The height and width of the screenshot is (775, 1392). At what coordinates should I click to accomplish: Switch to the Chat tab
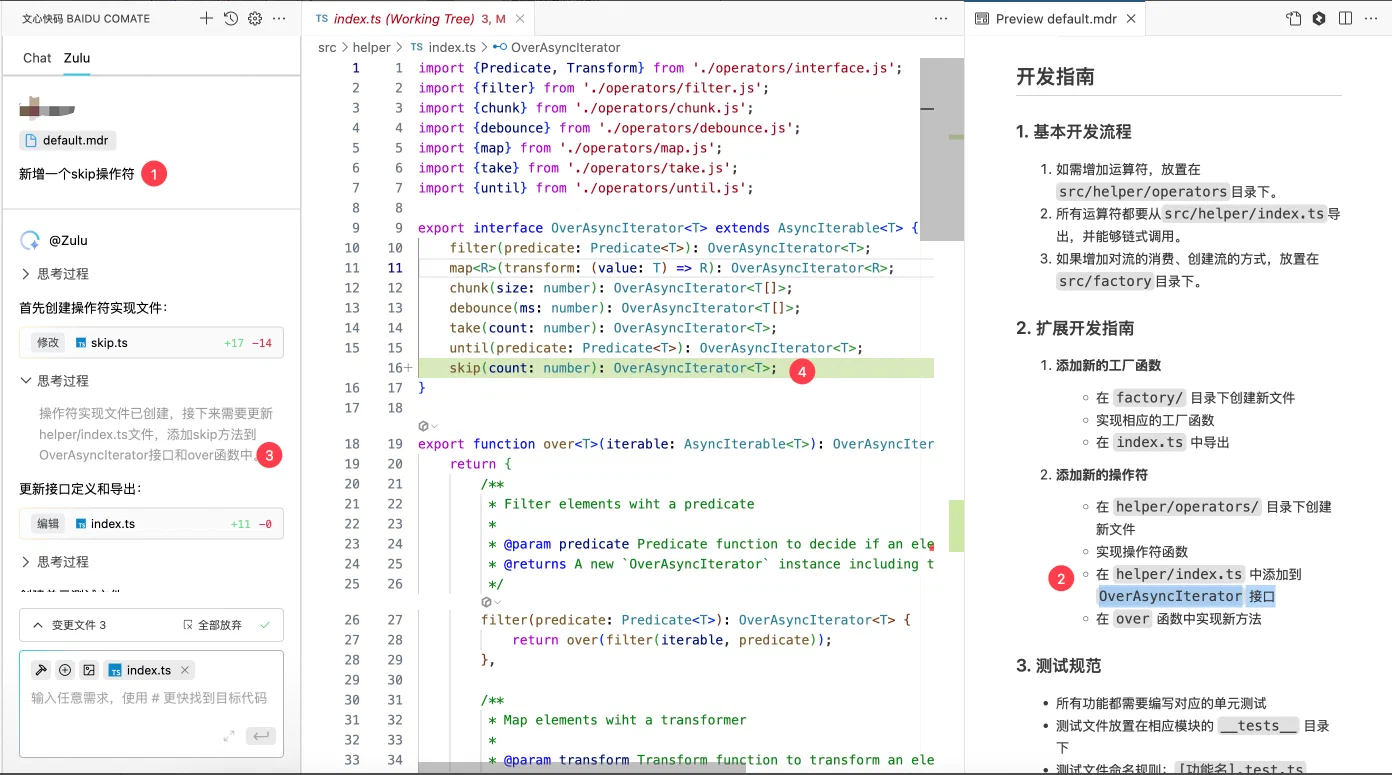(37, 58)
